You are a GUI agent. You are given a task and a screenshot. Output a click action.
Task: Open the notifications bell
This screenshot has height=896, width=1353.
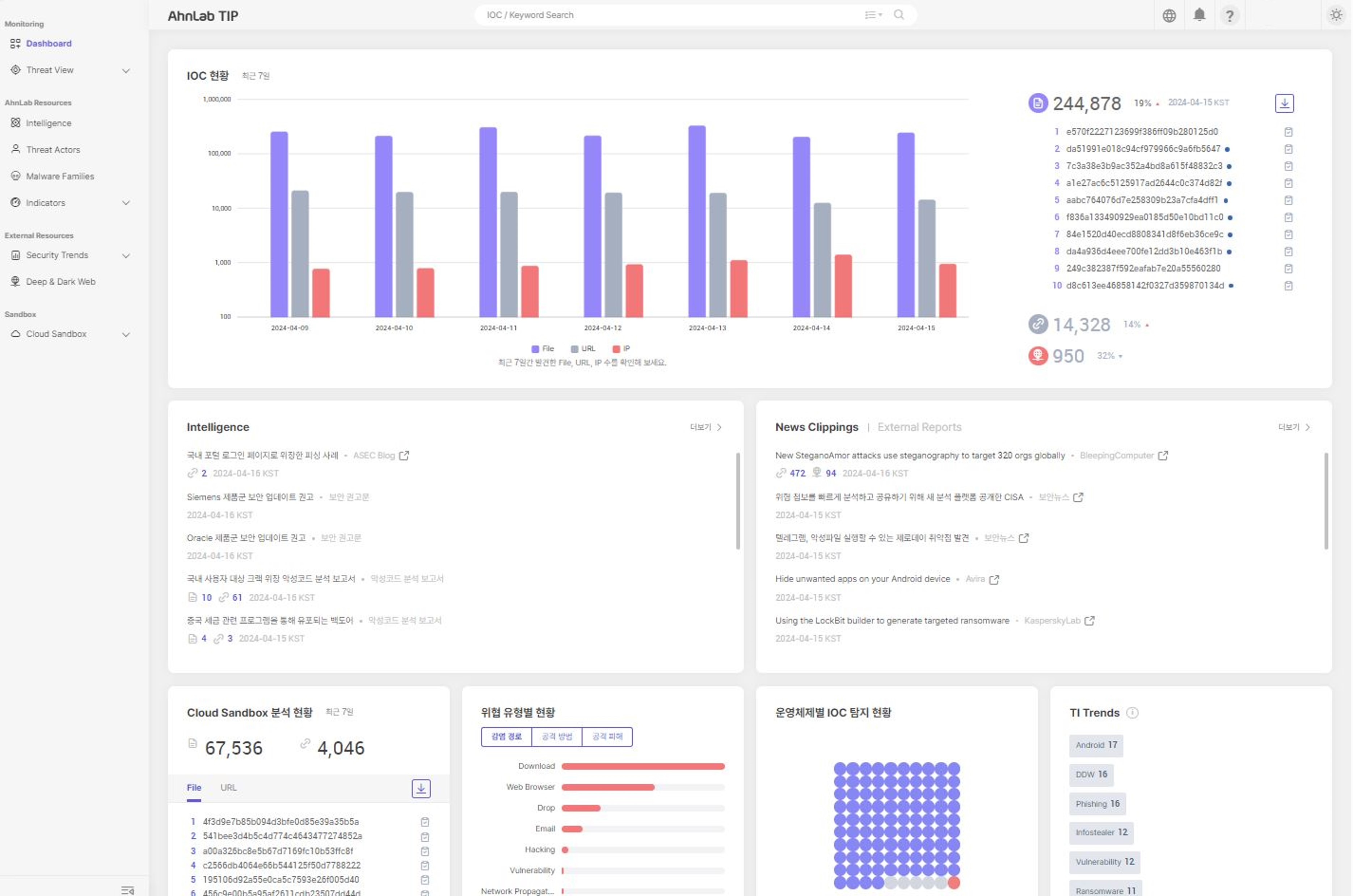point(1199,15)
